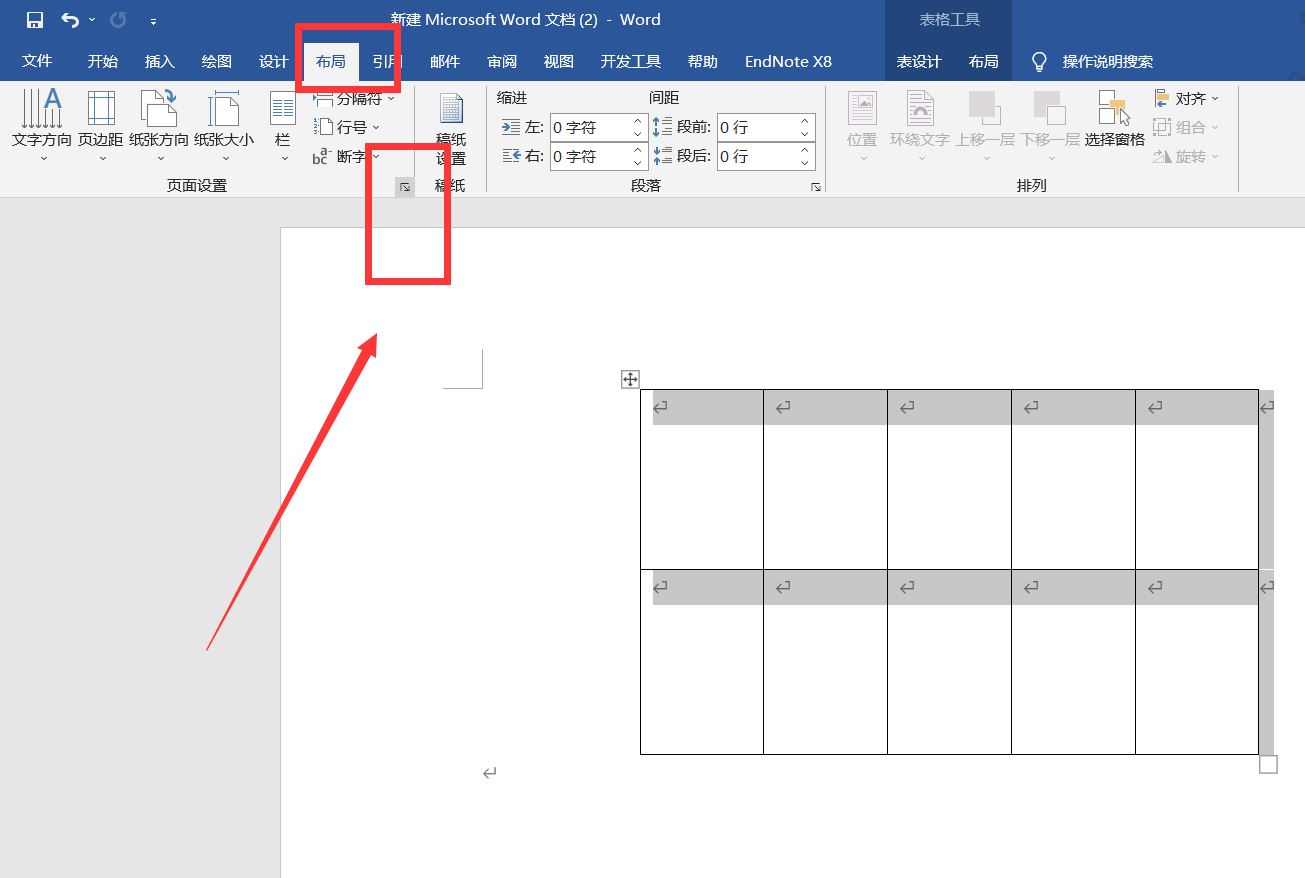Switch to the 开发工具 tab
1305x878 pixels.
pos(631,61)
